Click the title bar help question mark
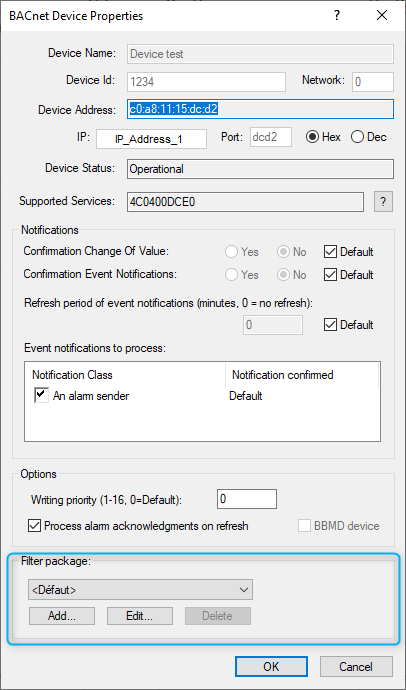Image resolution: width=406 pixels, height=690 pixels. [x=338, y=16]
